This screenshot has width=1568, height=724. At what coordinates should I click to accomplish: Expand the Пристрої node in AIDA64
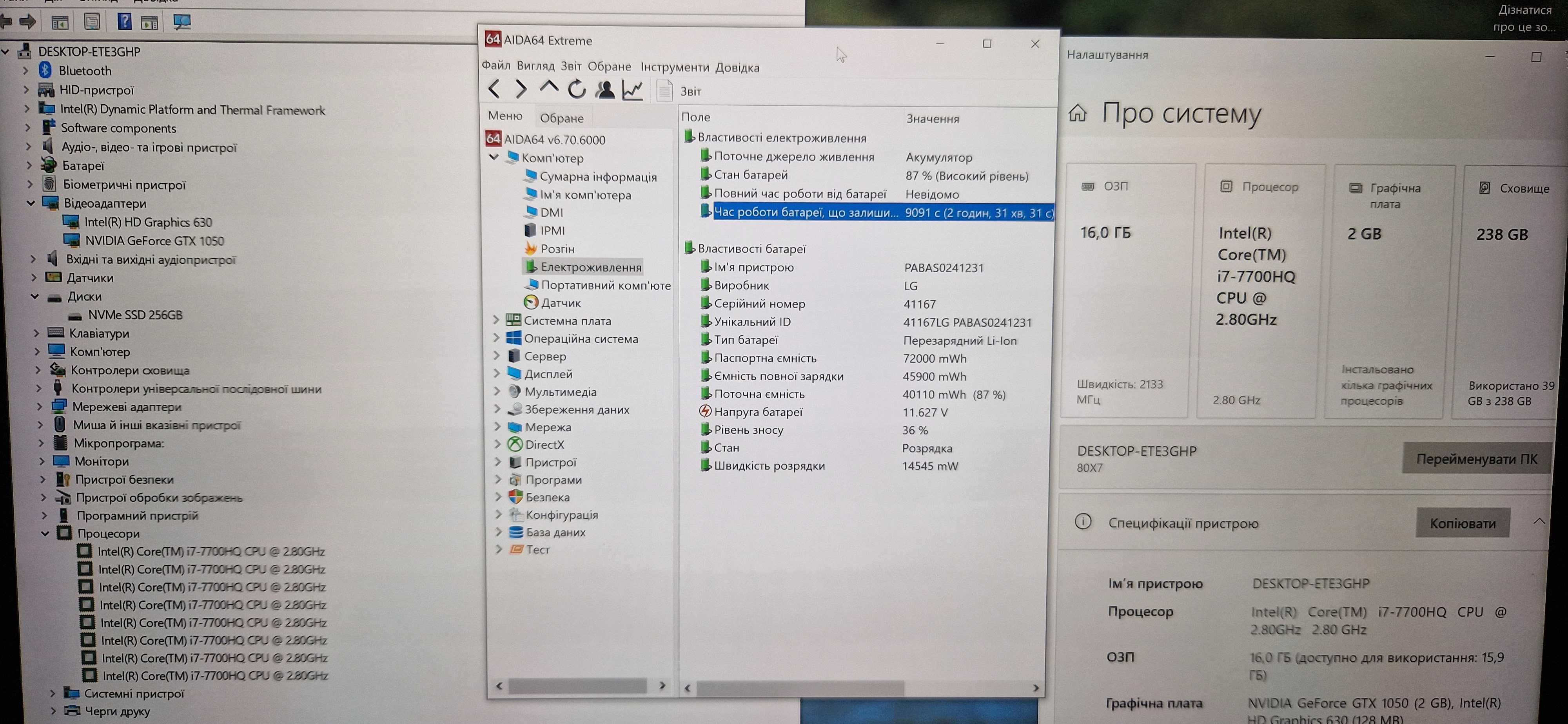coord(499,462)
